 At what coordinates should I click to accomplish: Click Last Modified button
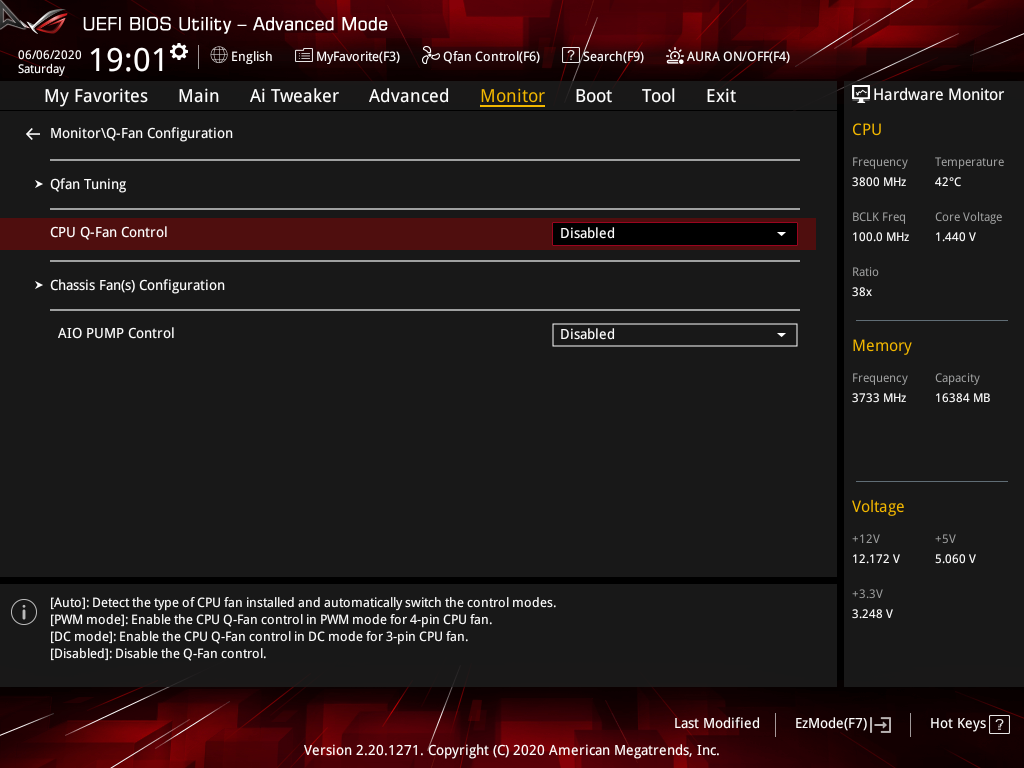pyautogui.click(x=716, y=724)
